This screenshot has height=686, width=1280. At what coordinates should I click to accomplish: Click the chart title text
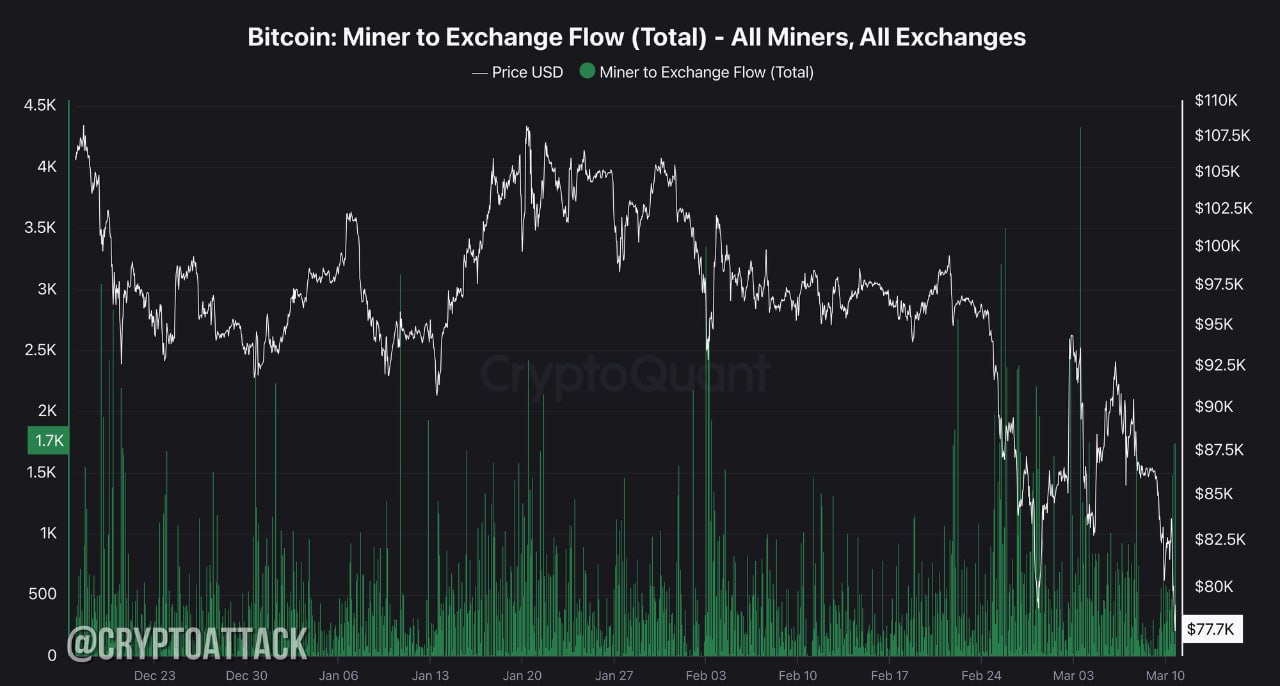point(637,37)
